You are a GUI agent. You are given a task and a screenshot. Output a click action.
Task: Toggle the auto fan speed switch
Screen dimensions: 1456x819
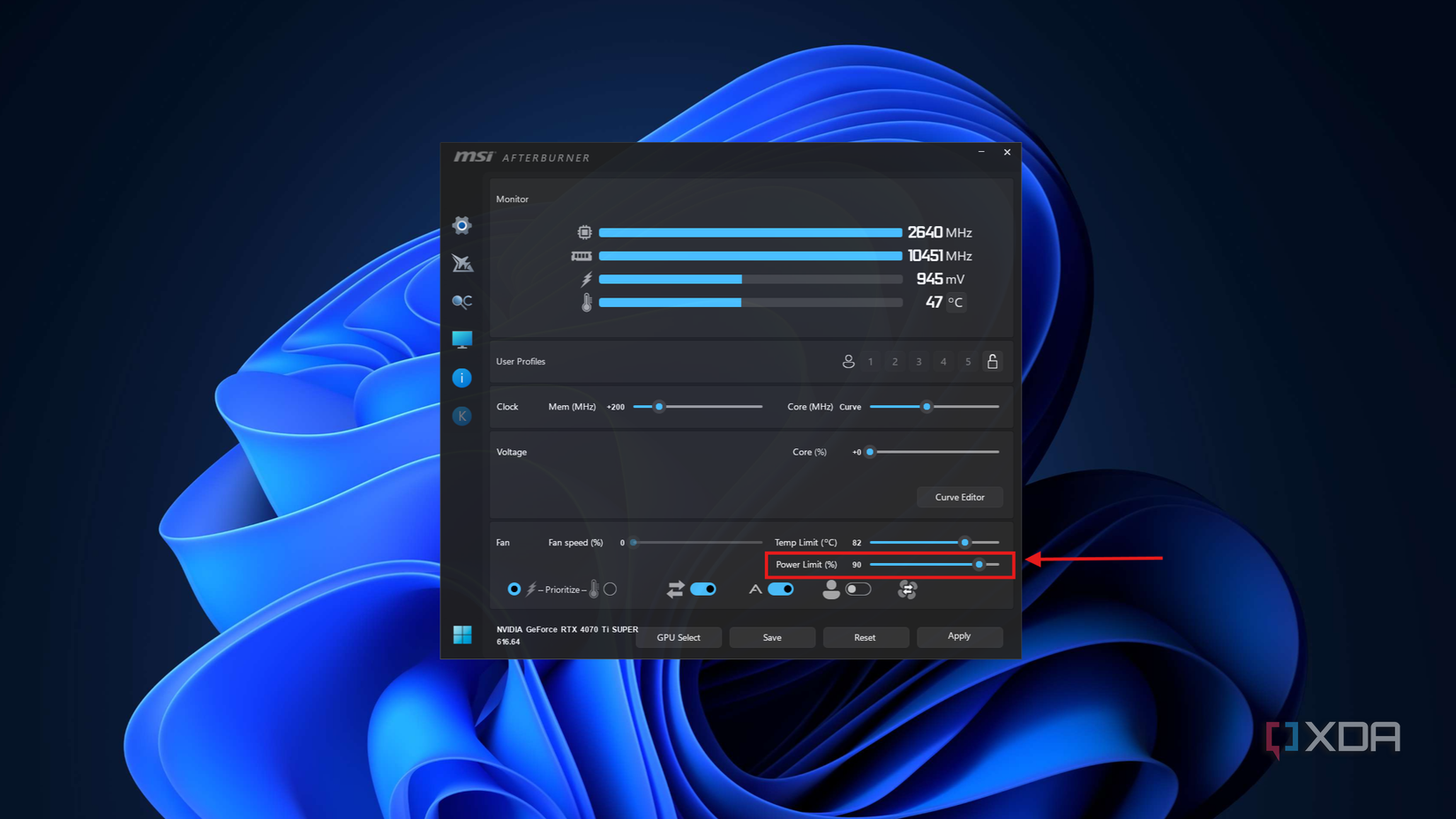781,590
